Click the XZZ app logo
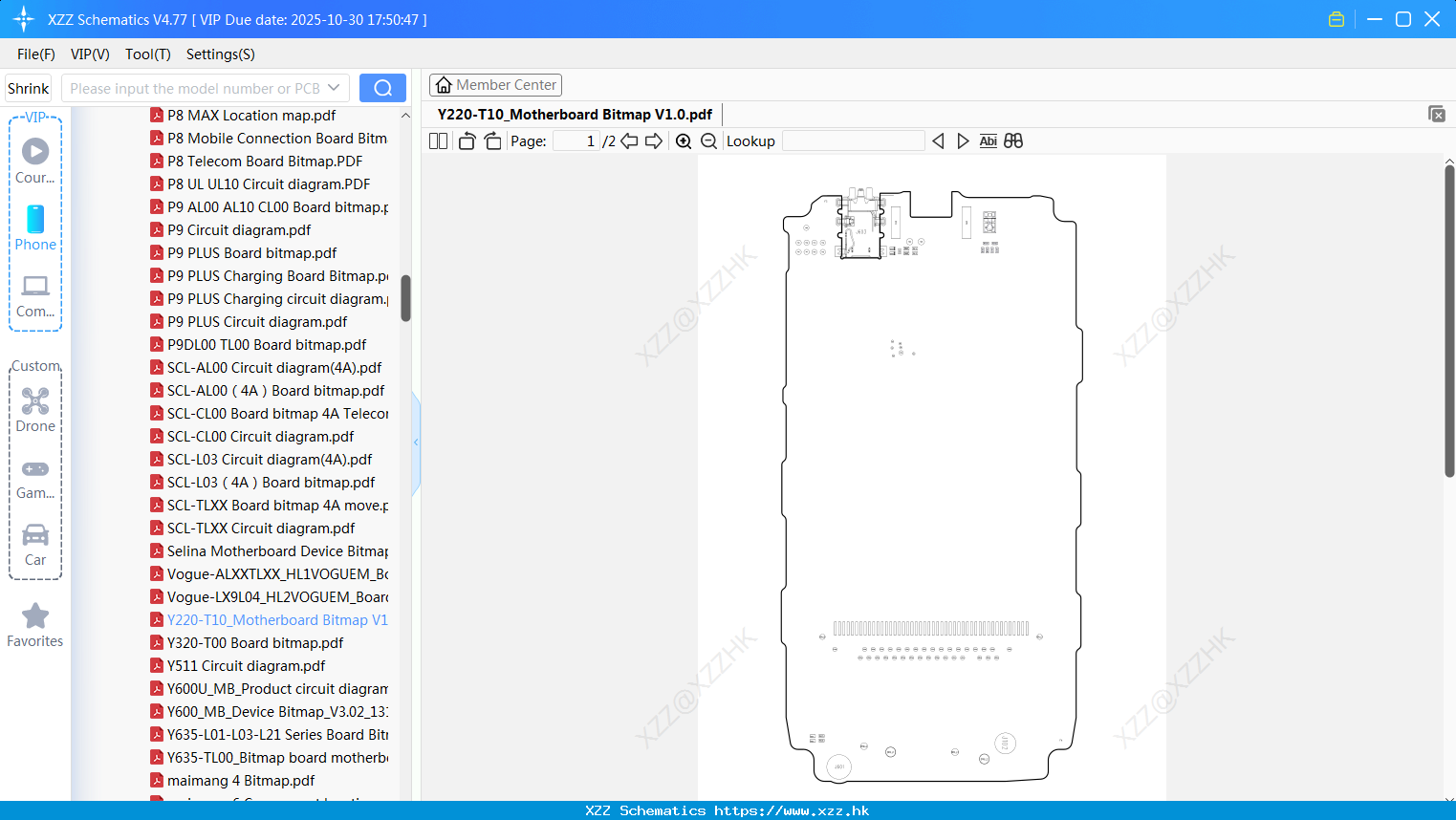Viewport: 1456px width, 820px height. [x=24, y=19]
